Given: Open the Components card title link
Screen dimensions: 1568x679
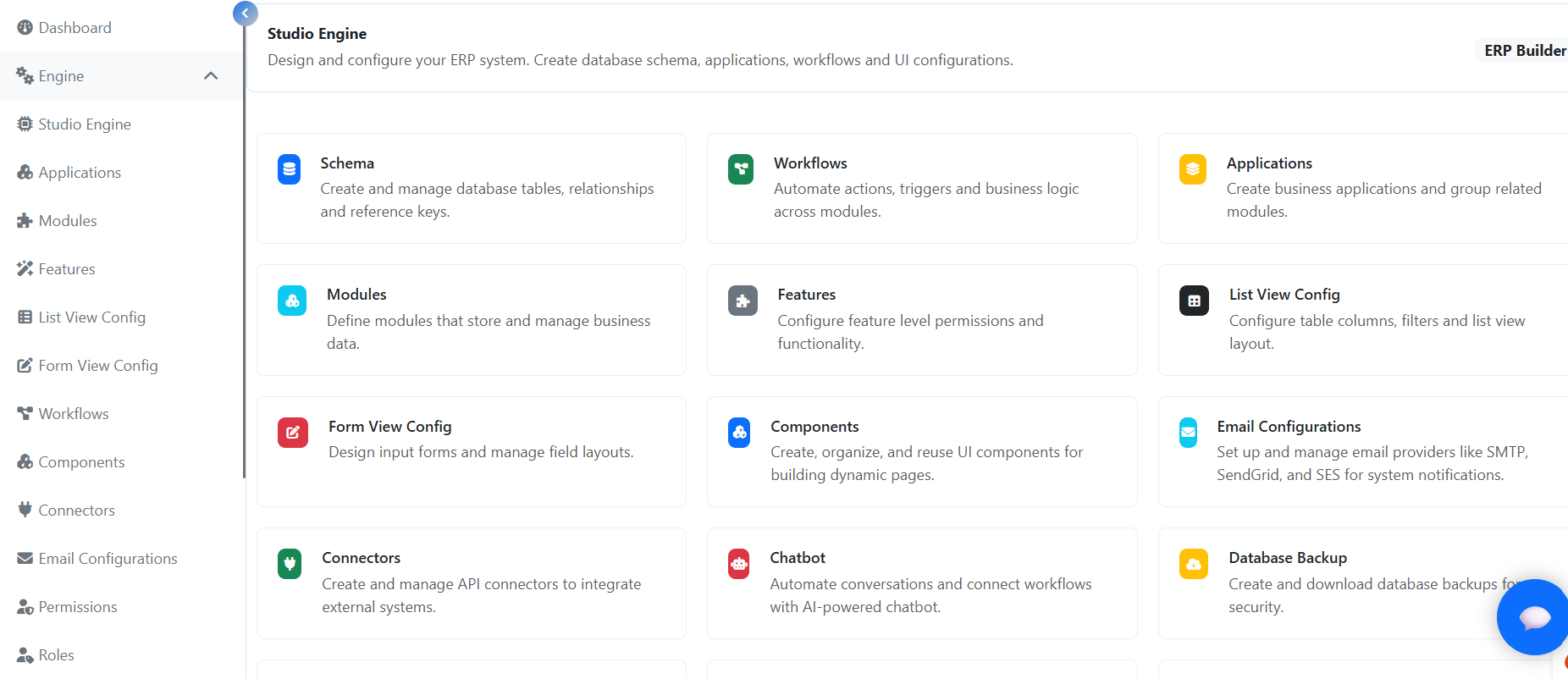Looking at the screenshot, I should (814, 427).
